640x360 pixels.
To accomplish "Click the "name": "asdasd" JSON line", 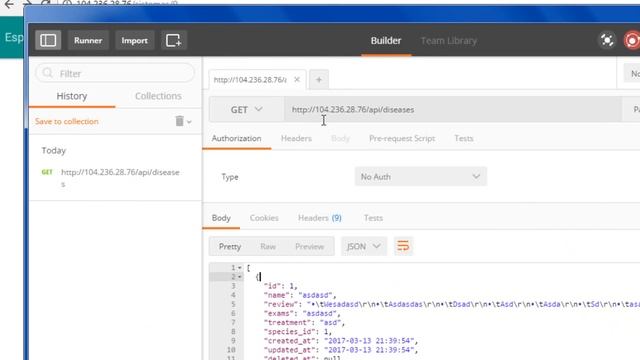I will coord(300,295).
